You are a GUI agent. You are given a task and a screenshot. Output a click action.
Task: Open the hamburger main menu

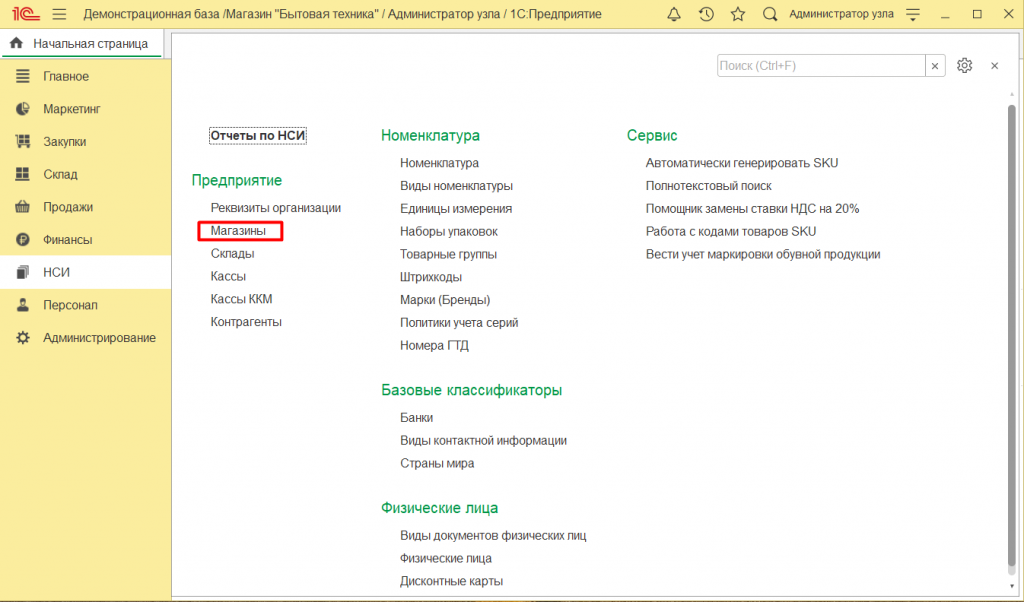pos(59,15)
